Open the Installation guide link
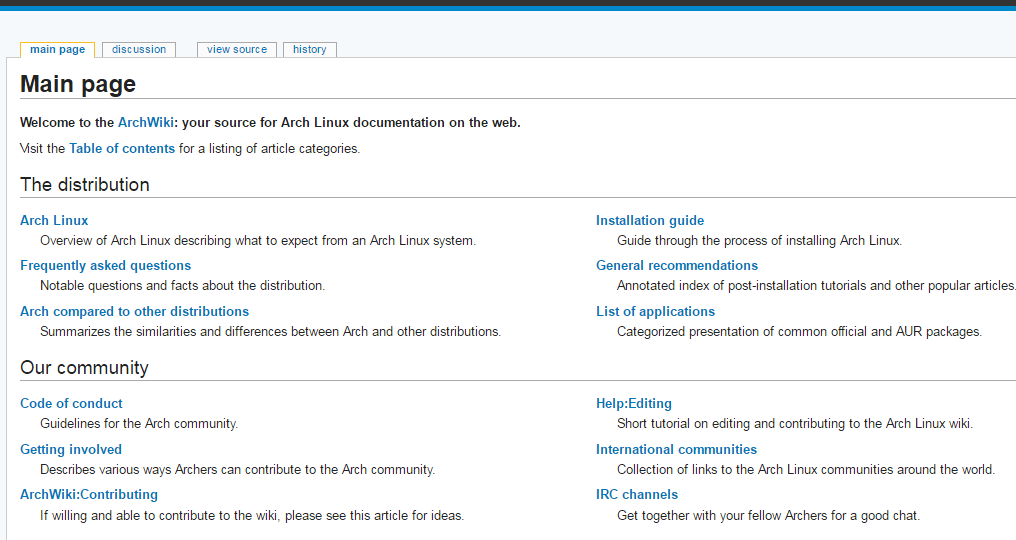Screen dimensions: 1016x540 (650, 220)
